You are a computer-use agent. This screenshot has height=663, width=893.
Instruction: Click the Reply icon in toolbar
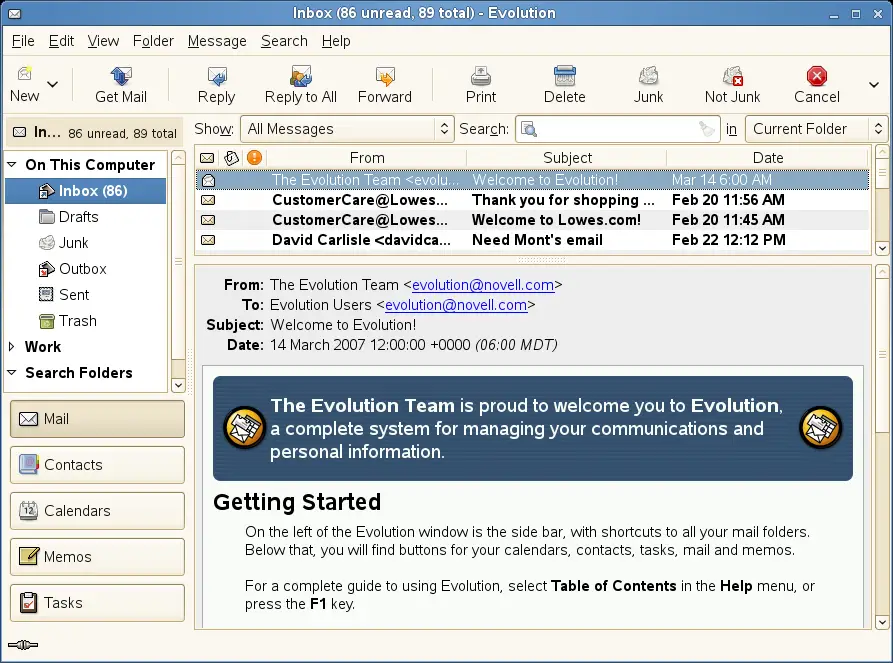click(x=216, y=77)
